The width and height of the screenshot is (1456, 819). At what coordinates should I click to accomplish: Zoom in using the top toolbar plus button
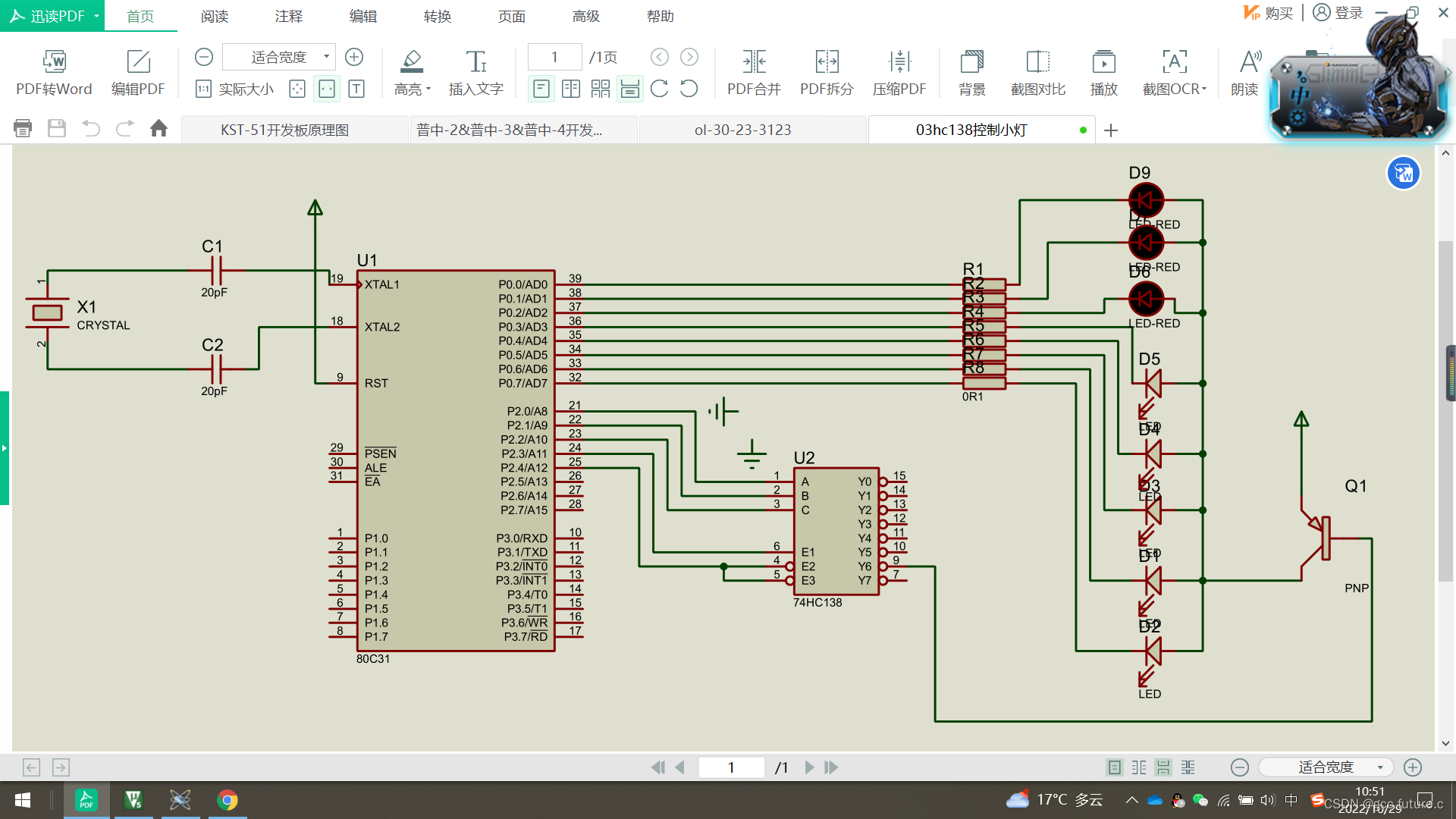tap(354, 57)
